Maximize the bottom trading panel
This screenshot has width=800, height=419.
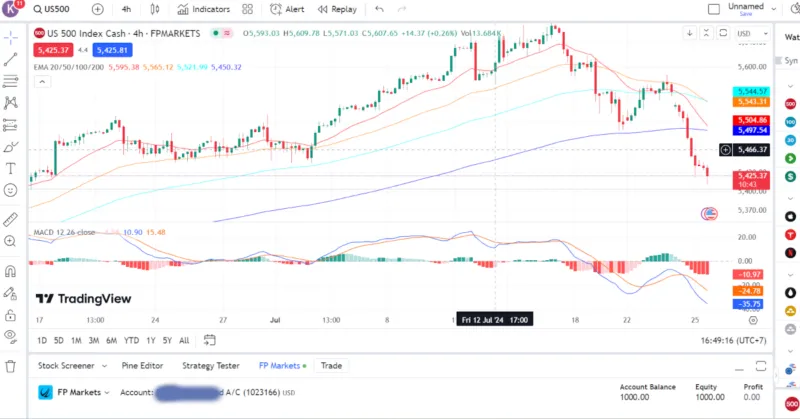tap(761, 366)
